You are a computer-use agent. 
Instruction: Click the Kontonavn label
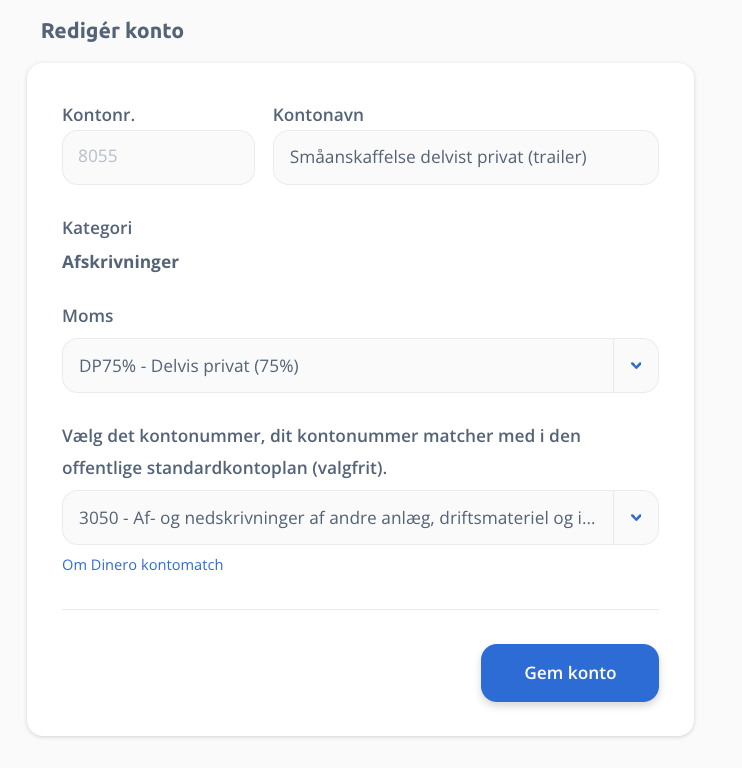[x=318, y=115]
